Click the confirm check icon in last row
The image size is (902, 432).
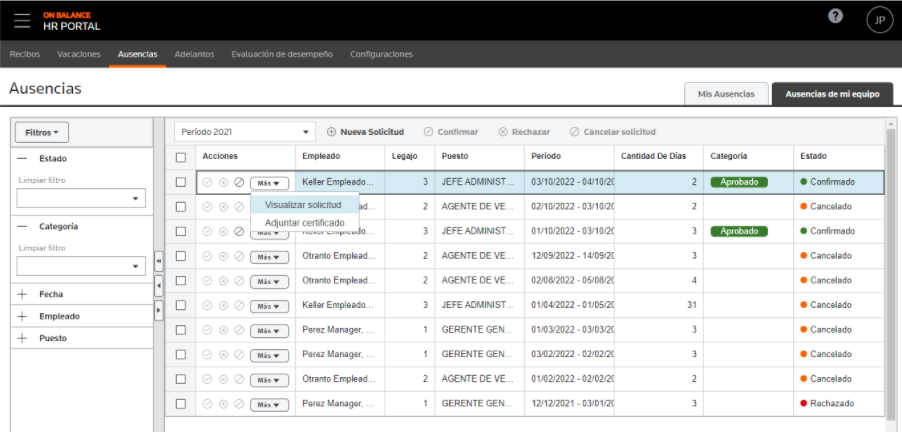(x=207, y=404)
